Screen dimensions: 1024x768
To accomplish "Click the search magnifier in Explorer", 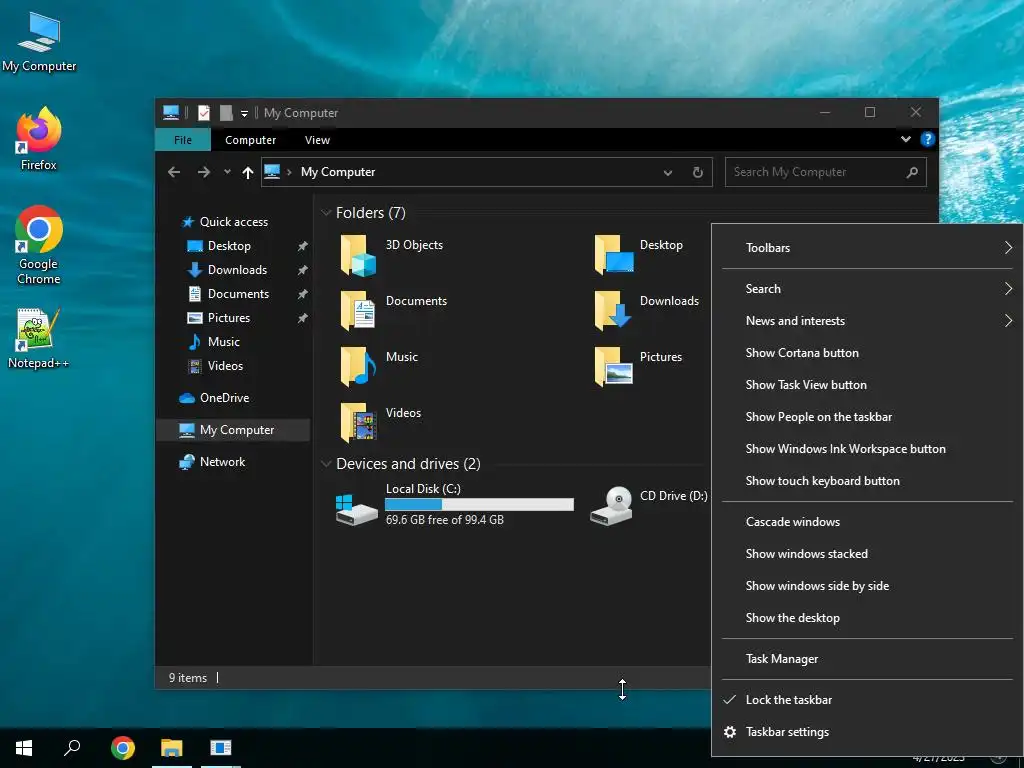I will (912, 172).
